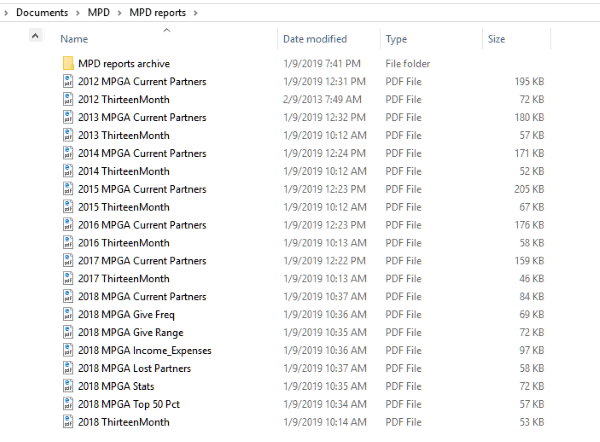Collapse navigation pane using the up chevron
This screenshot has width=600, height=442.
[x=36, y=37]
